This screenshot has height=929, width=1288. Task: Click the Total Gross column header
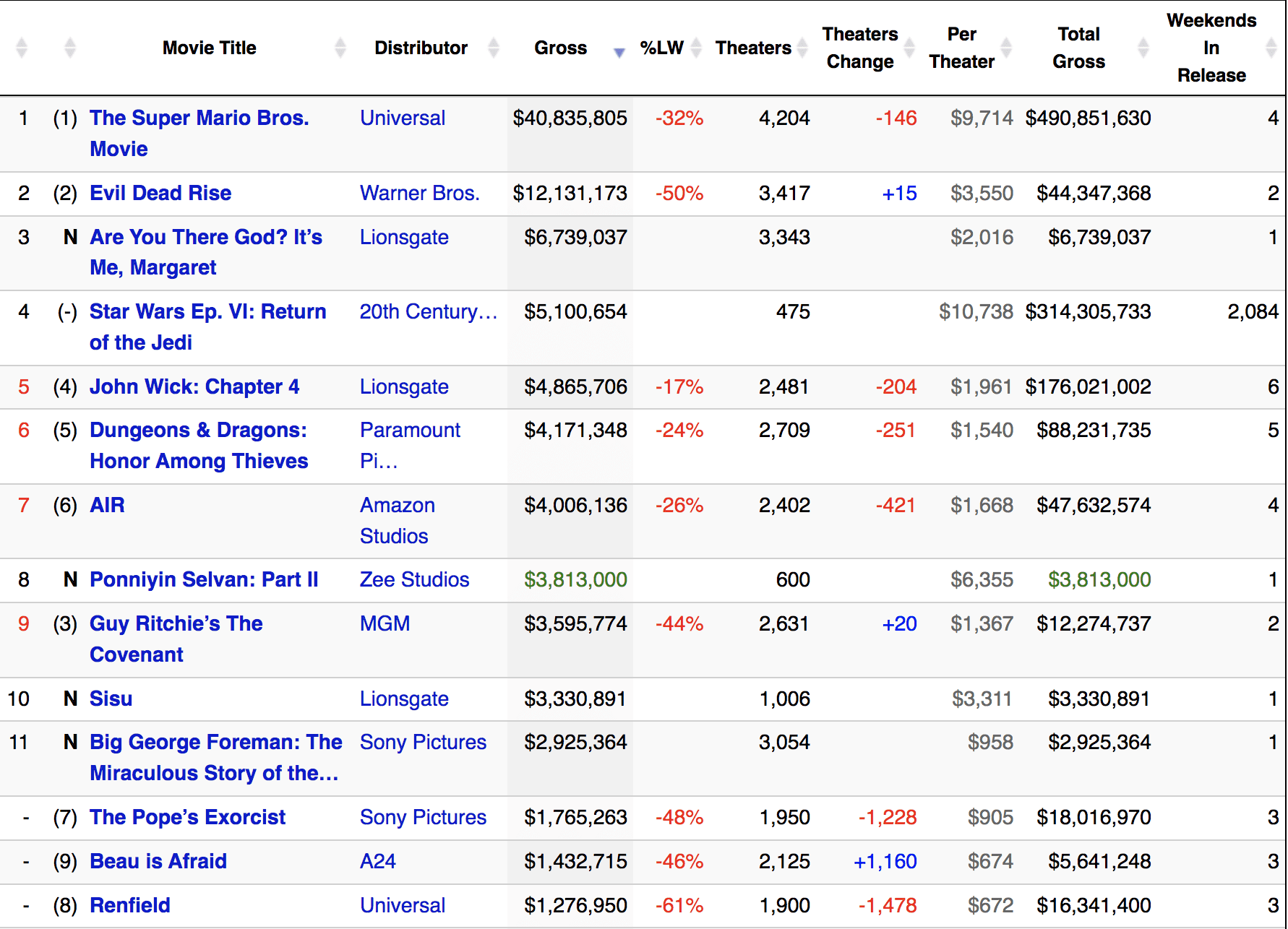click(1079, 48)
